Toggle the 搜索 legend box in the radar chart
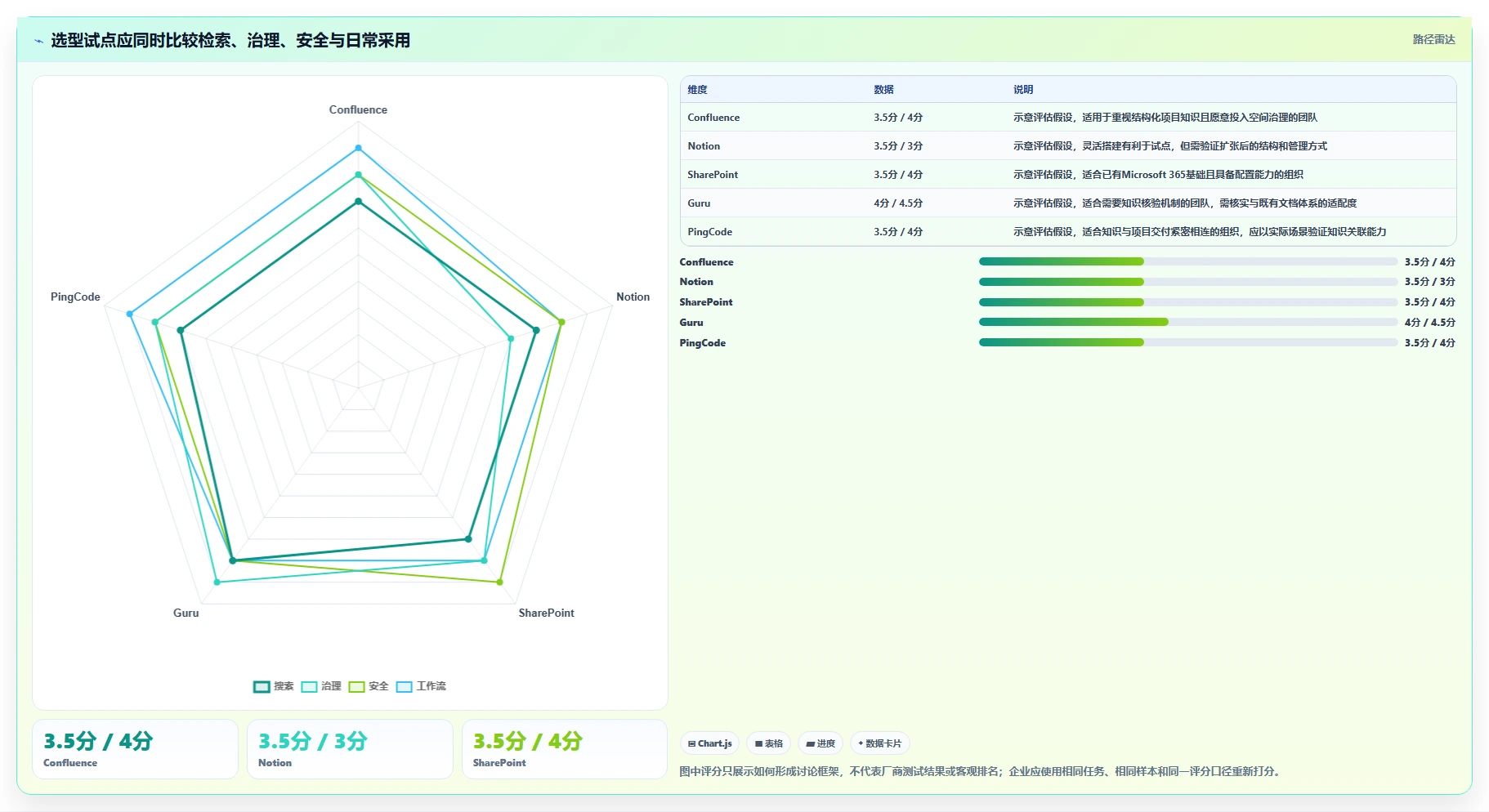 pos(262,686)
